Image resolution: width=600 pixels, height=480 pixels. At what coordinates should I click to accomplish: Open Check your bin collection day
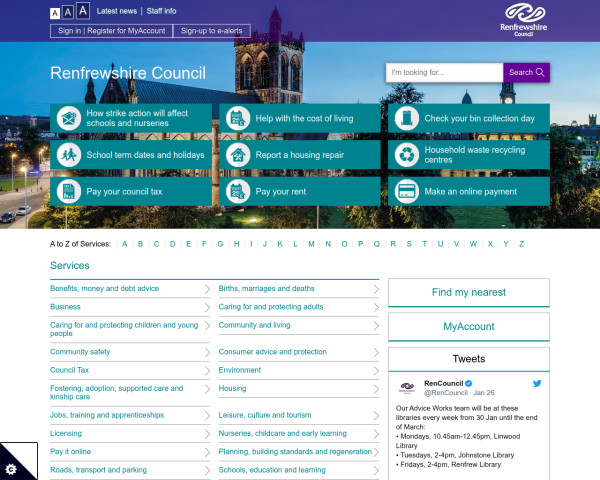(x=469, y=118)
